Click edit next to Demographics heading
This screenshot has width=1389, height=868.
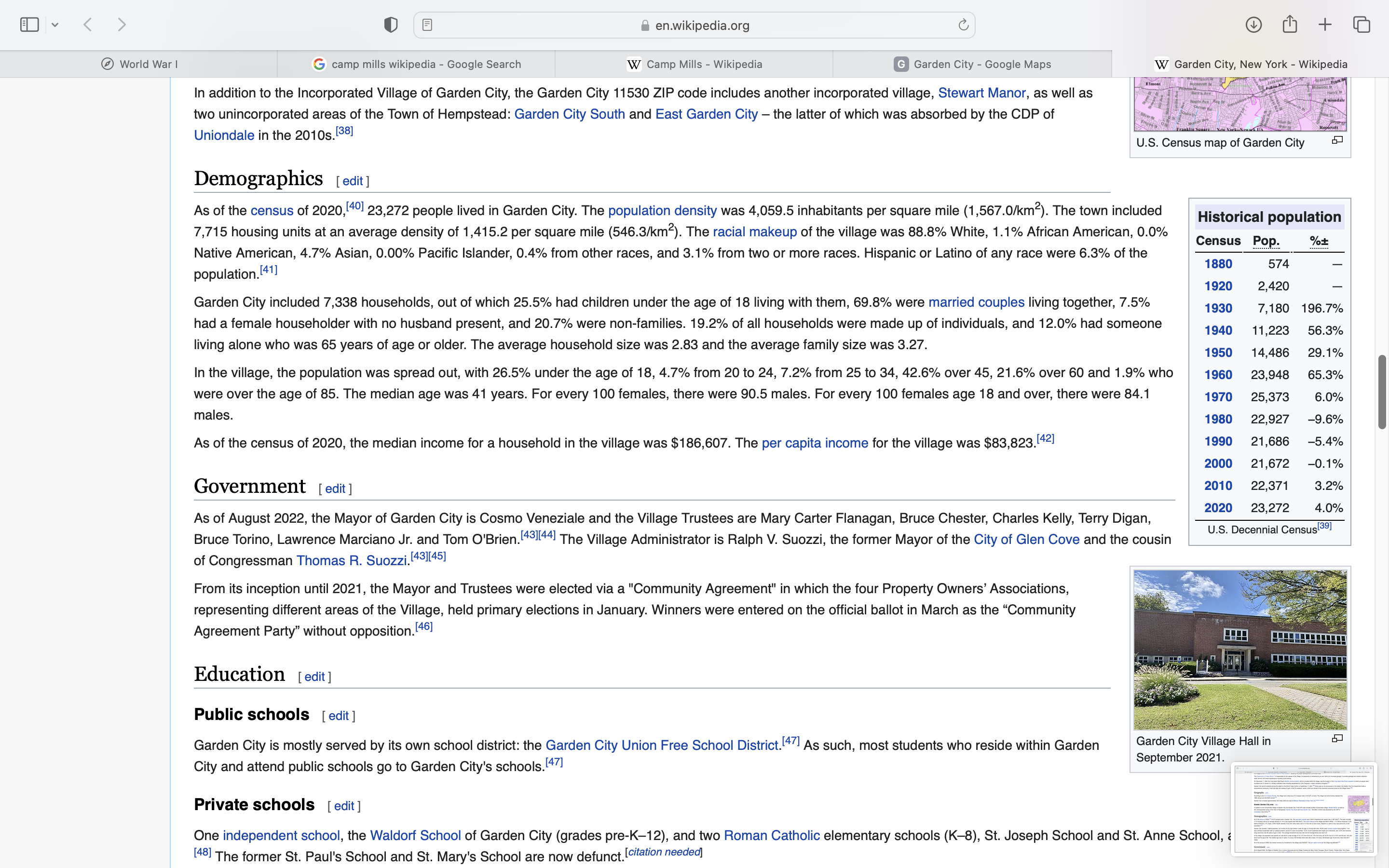pyautogui.click(x=353, y=181)
